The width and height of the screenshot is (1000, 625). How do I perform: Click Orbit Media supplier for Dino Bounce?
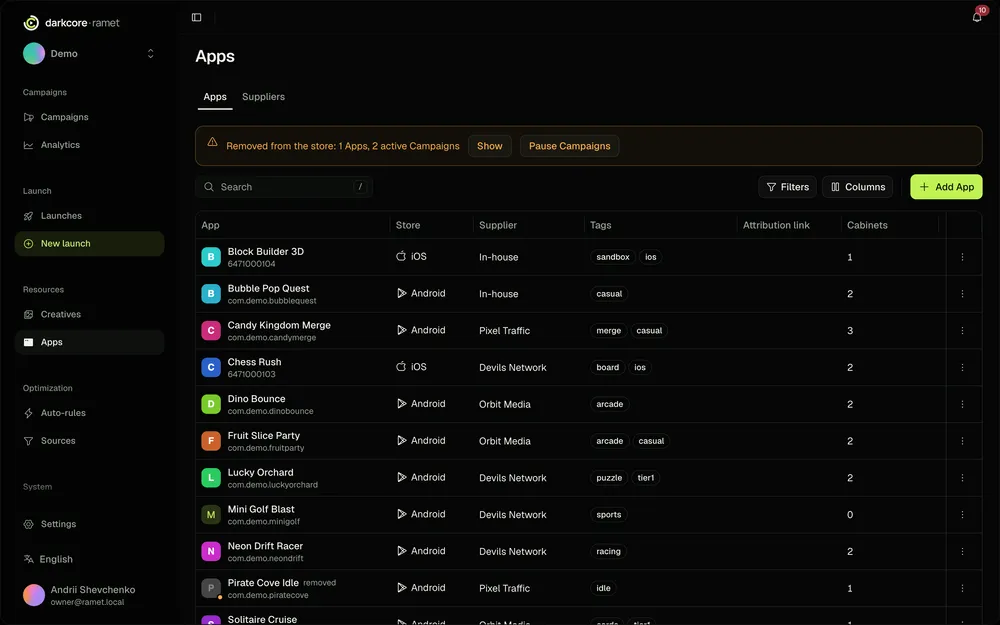pos(504,404)
